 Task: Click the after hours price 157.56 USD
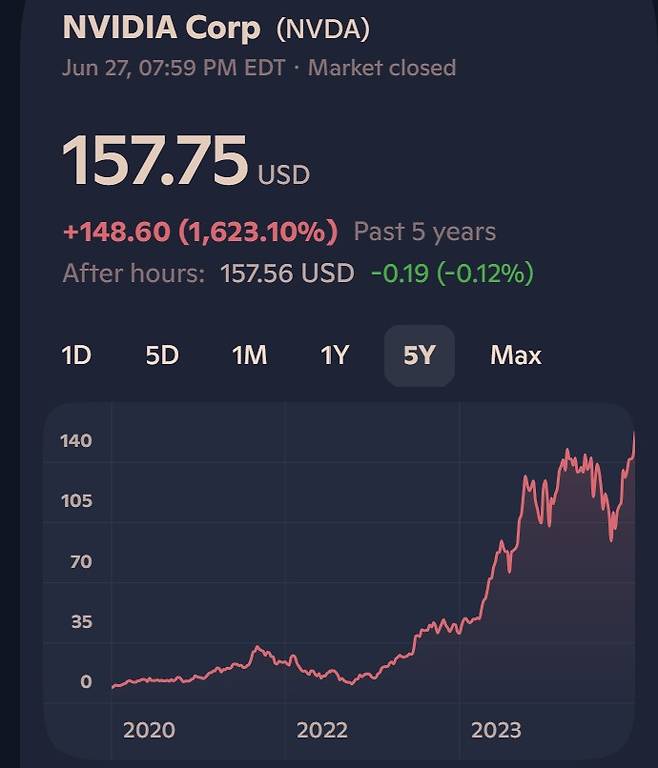tap(287, 273)
